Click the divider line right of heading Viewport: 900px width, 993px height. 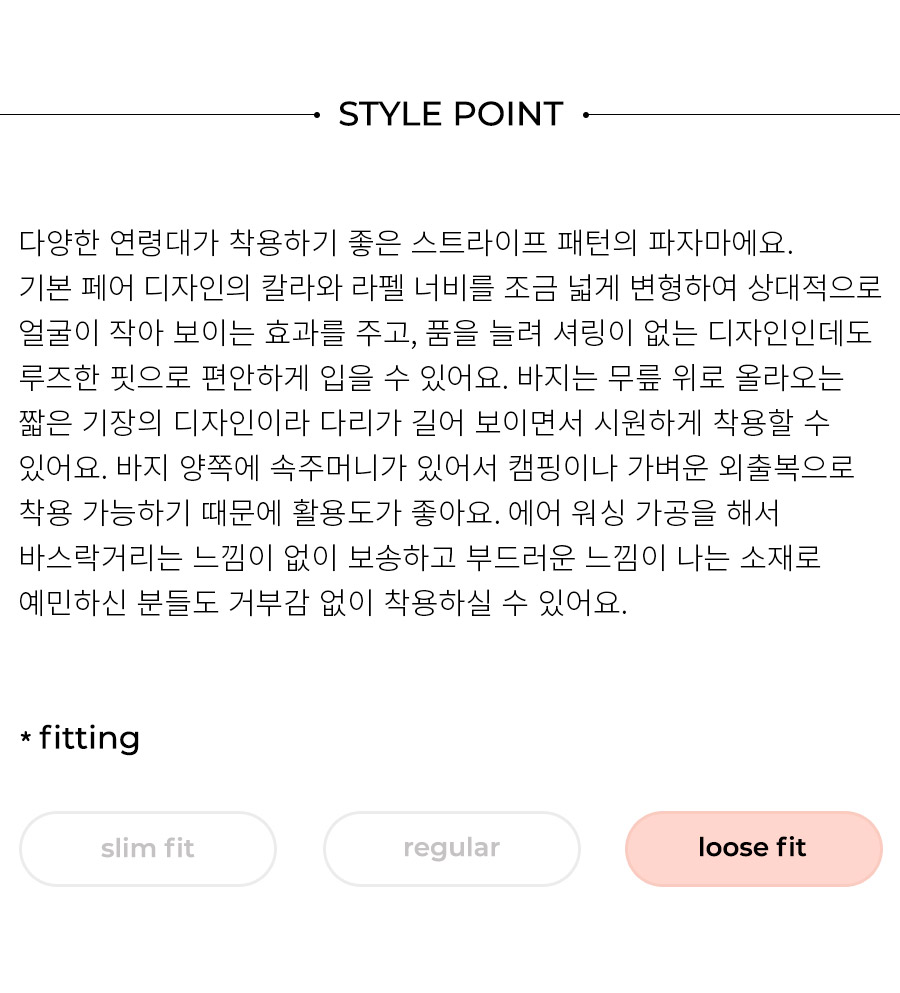click(x=744, y=115)
